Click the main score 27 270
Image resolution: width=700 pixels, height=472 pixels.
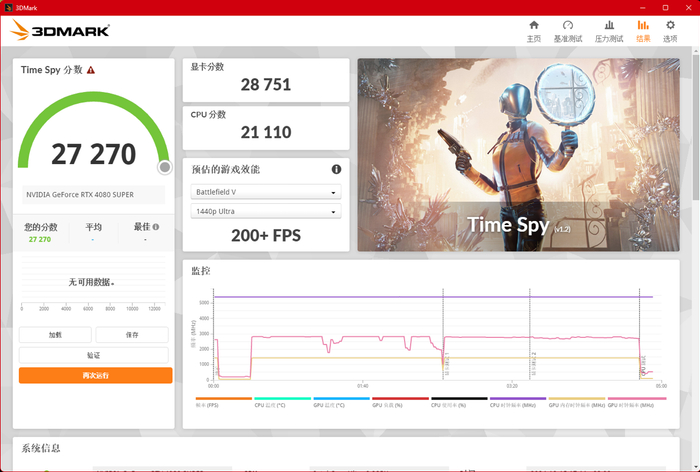coord(93,154)
